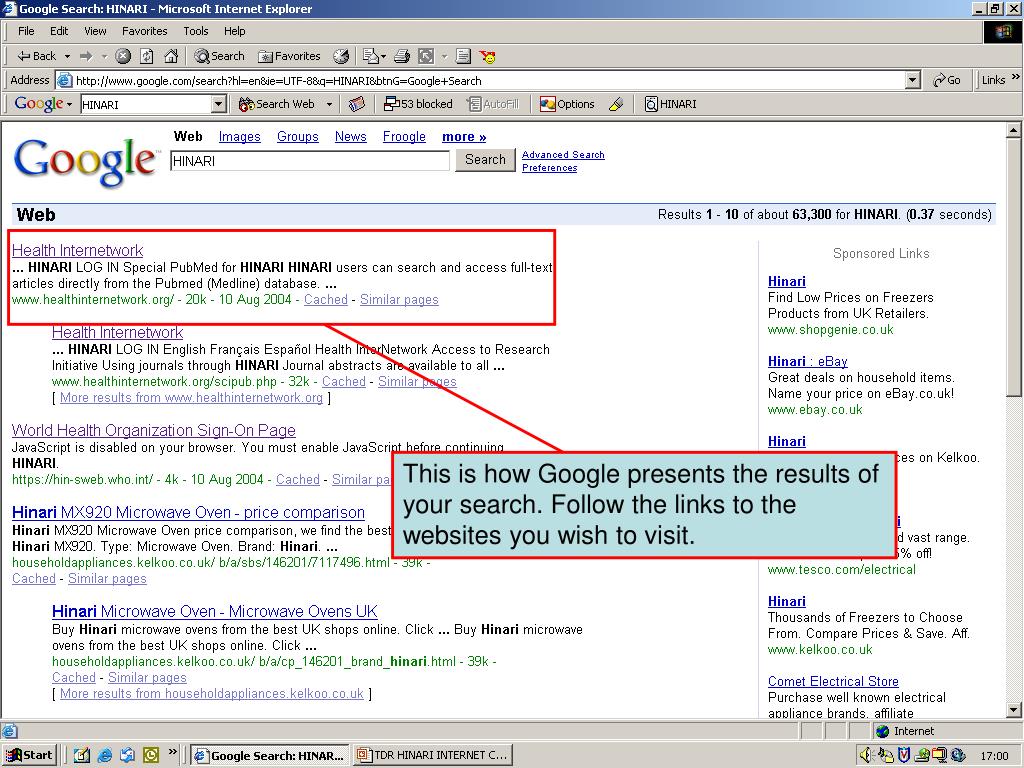Stop page loading with Stop icon

pos(123,56)
